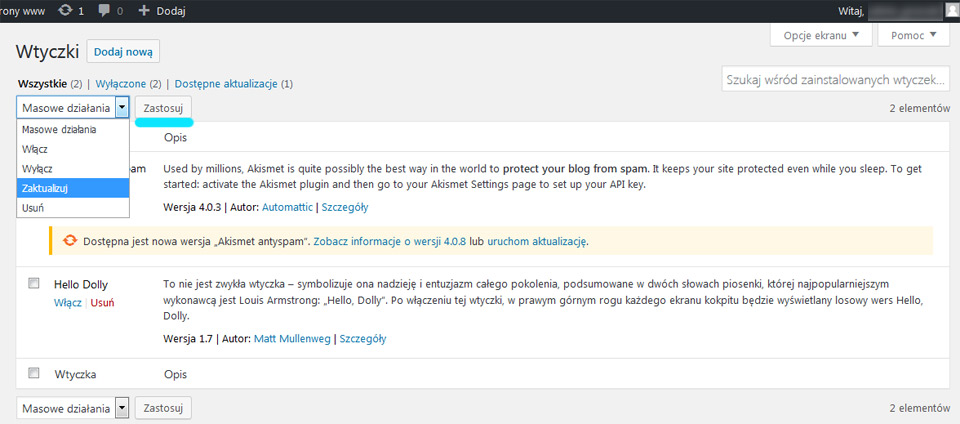Choose Zaktualizuj in the bulk actions list
Image resolution: width=960 pixels, height=424 pixels.
coord(73,188)
